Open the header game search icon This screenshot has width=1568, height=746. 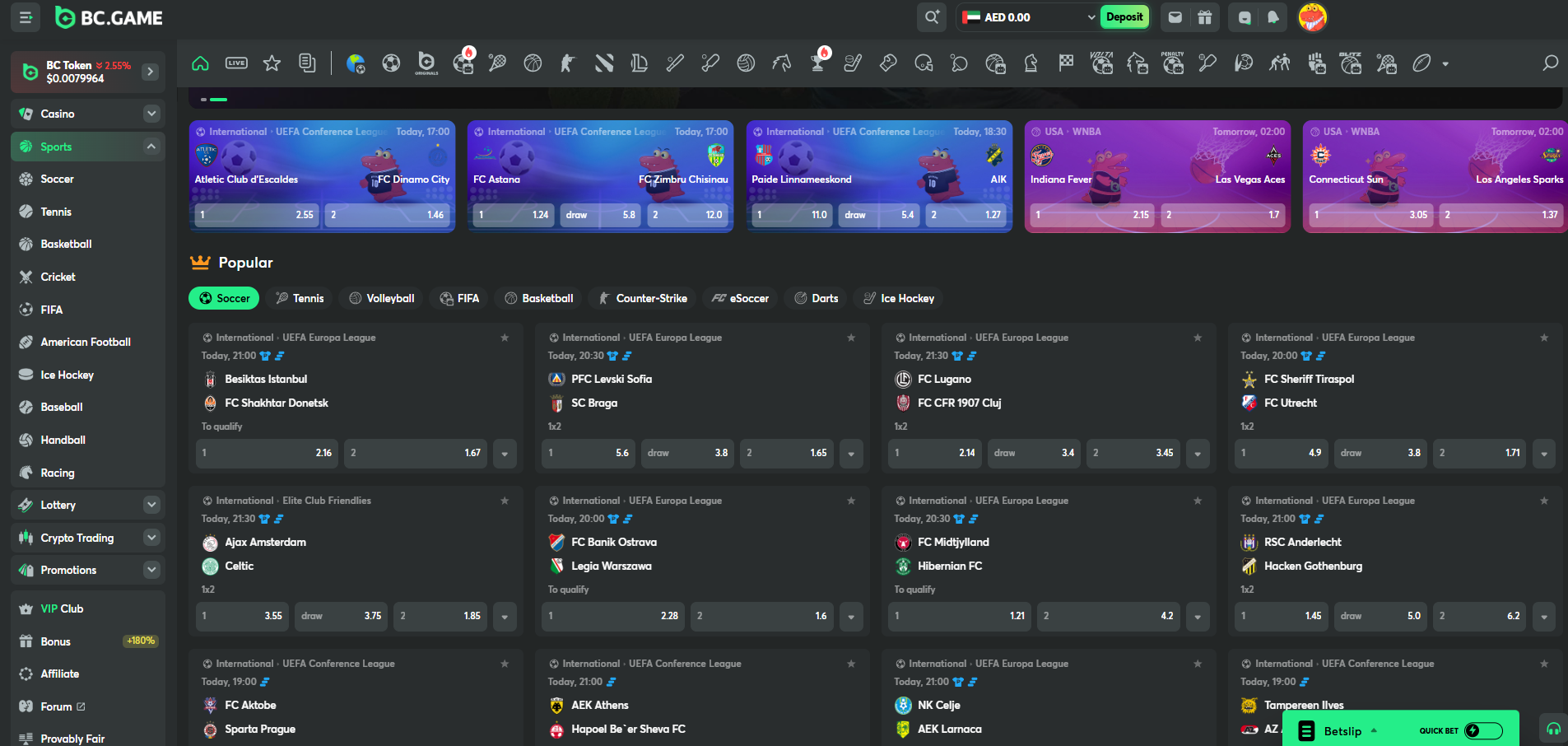(932, 17)
